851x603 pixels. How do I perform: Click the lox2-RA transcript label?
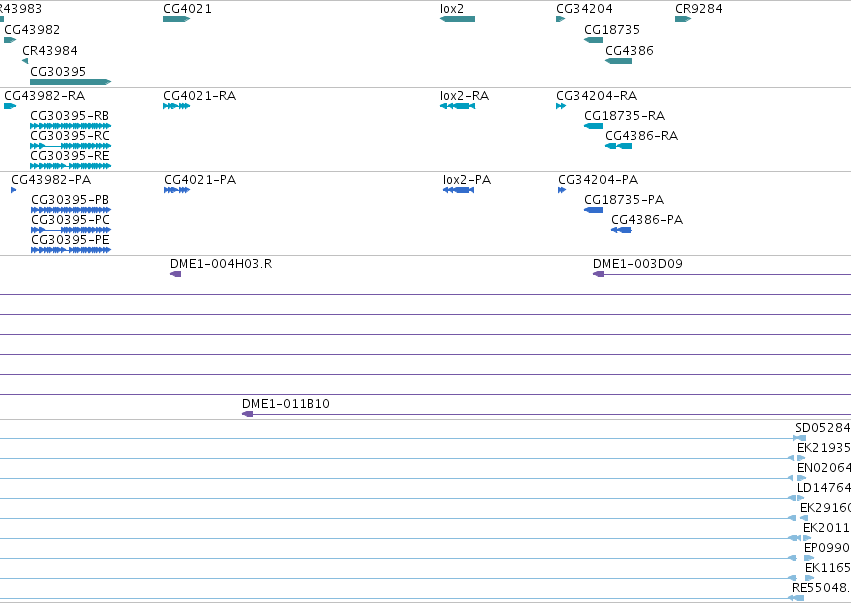tap(465, 96)
